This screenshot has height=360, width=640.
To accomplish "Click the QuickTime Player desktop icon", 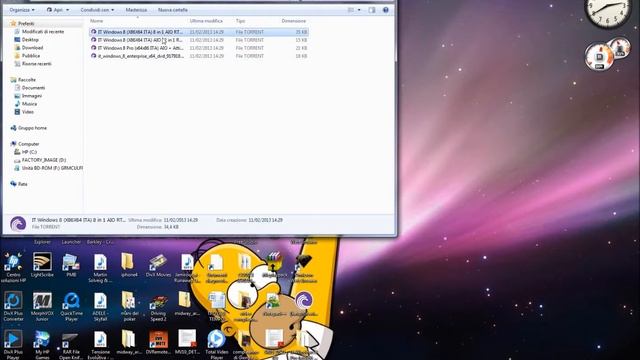I will [x=71, y=307].
